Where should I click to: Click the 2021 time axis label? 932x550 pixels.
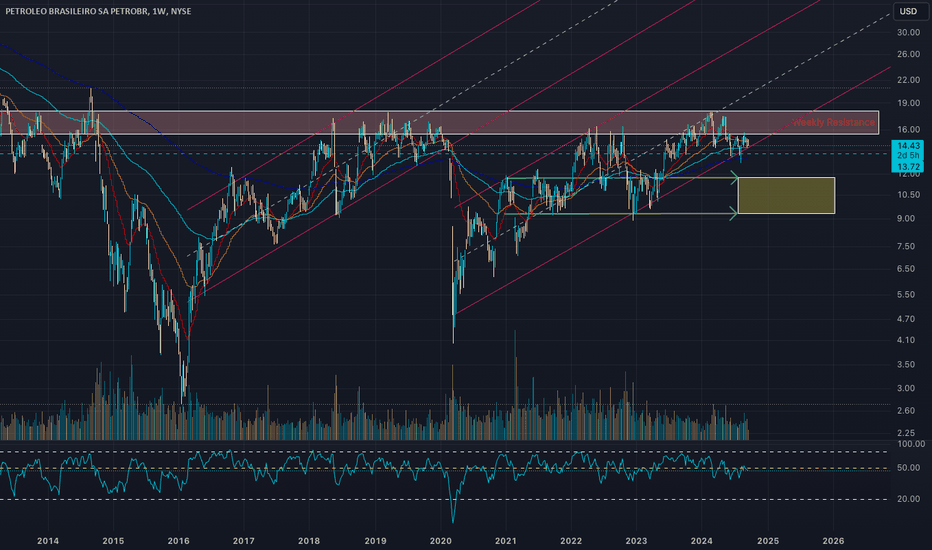tap(506, 540)
